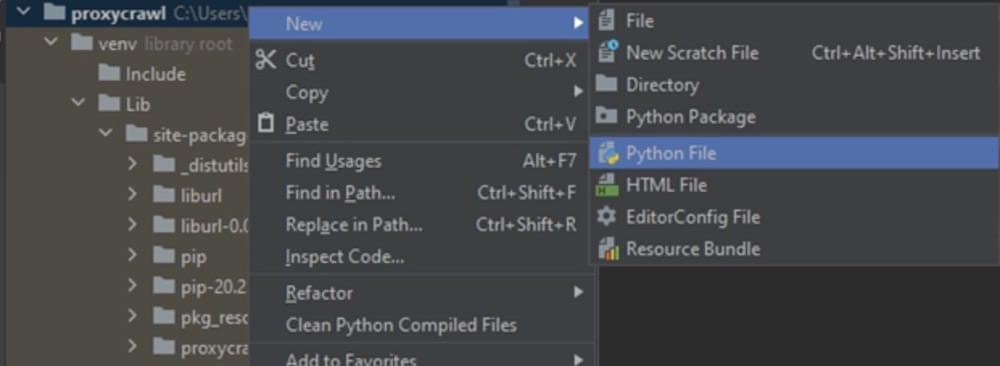Select the Include folder row
Screen dimensions: 1000x366
point(128,73)
